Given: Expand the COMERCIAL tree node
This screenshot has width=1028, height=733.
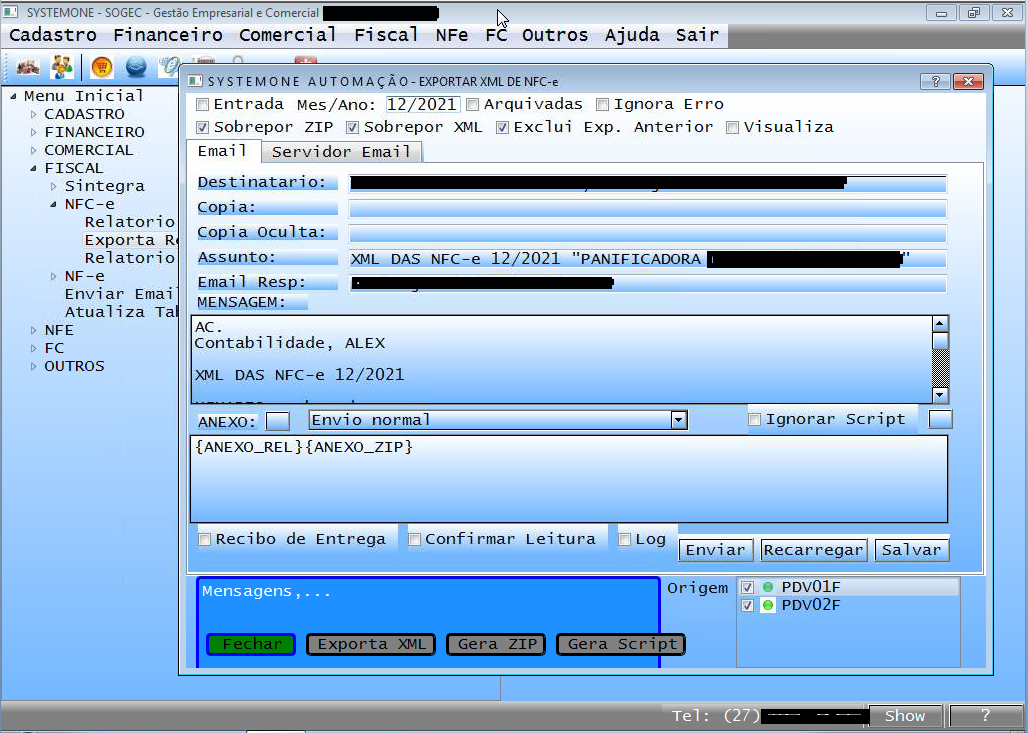Looking at the screenshot, I should click(33, 150).
